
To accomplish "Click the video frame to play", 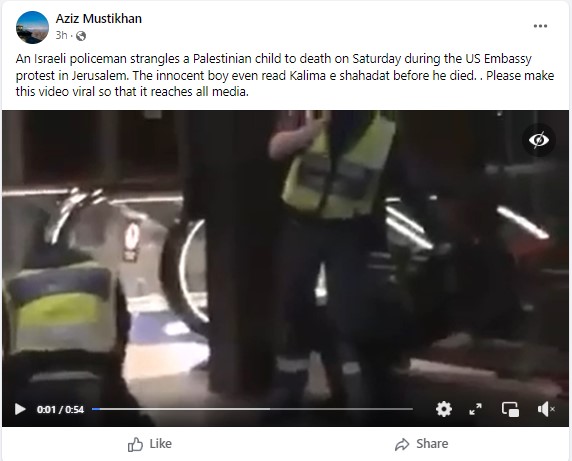I will click(285, 255).
